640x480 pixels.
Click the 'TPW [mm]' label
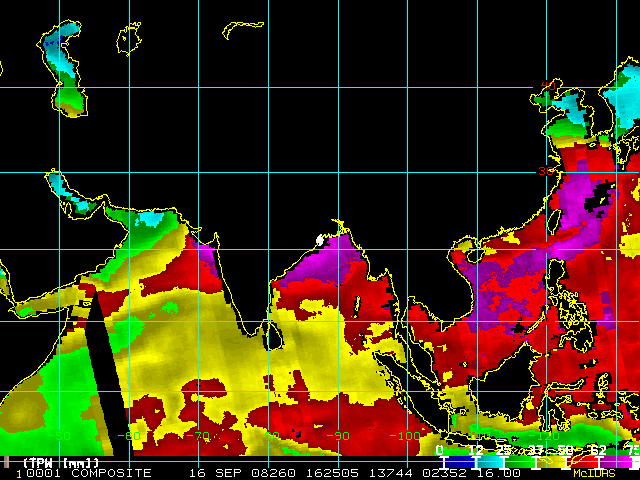pos(60,463)
